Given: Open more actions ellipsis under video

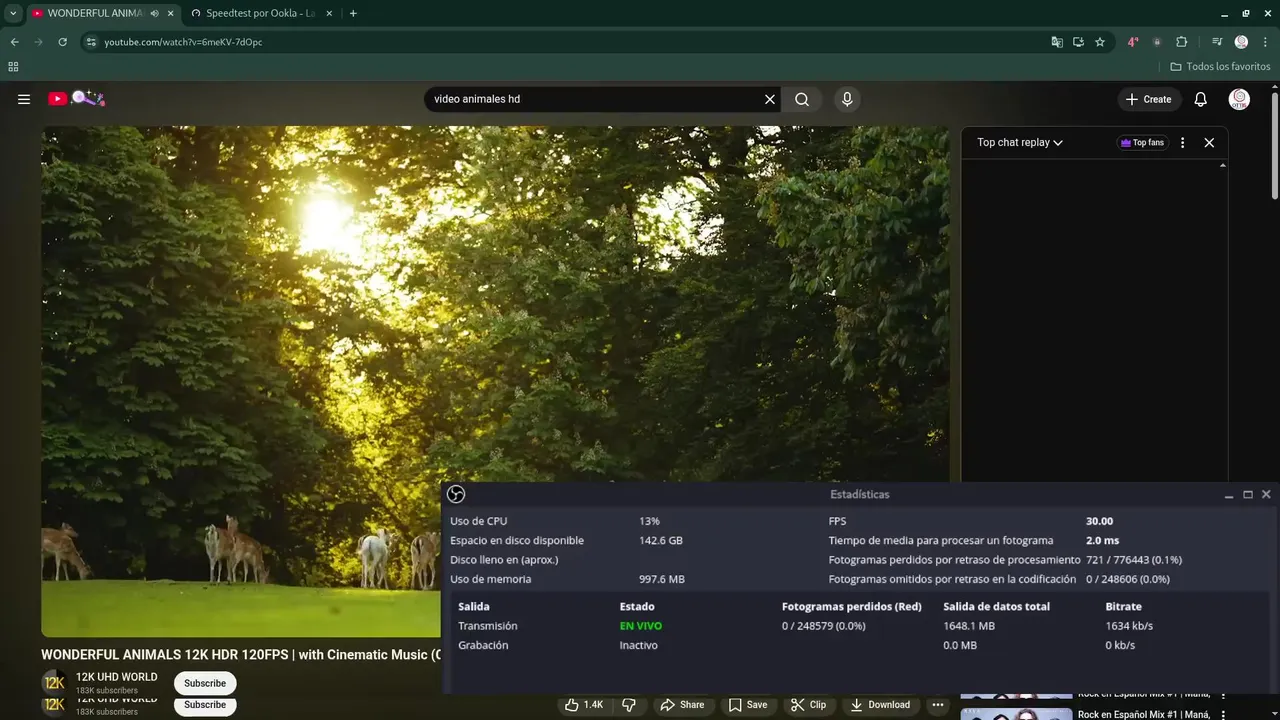Looking at the screenshot, I should pos(937,705).
